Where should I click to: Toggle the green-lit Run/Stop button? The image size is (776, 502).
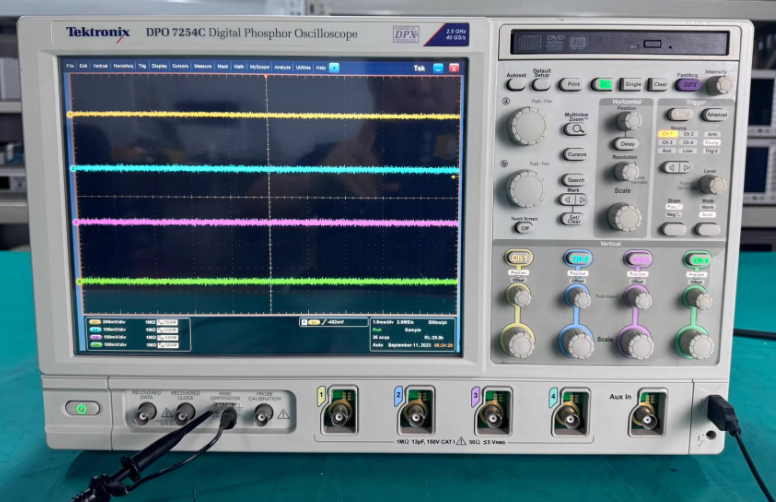pos(603,84)
